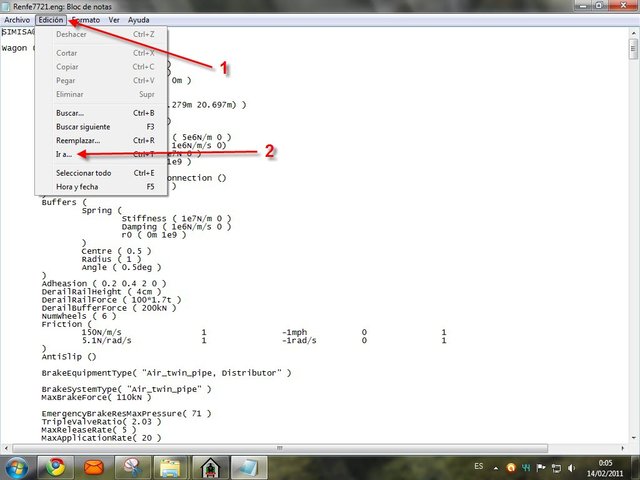Screen dimensions: 640x480
Task: Insert 'Hora y fecha' via menu
Action: (76, 187)
